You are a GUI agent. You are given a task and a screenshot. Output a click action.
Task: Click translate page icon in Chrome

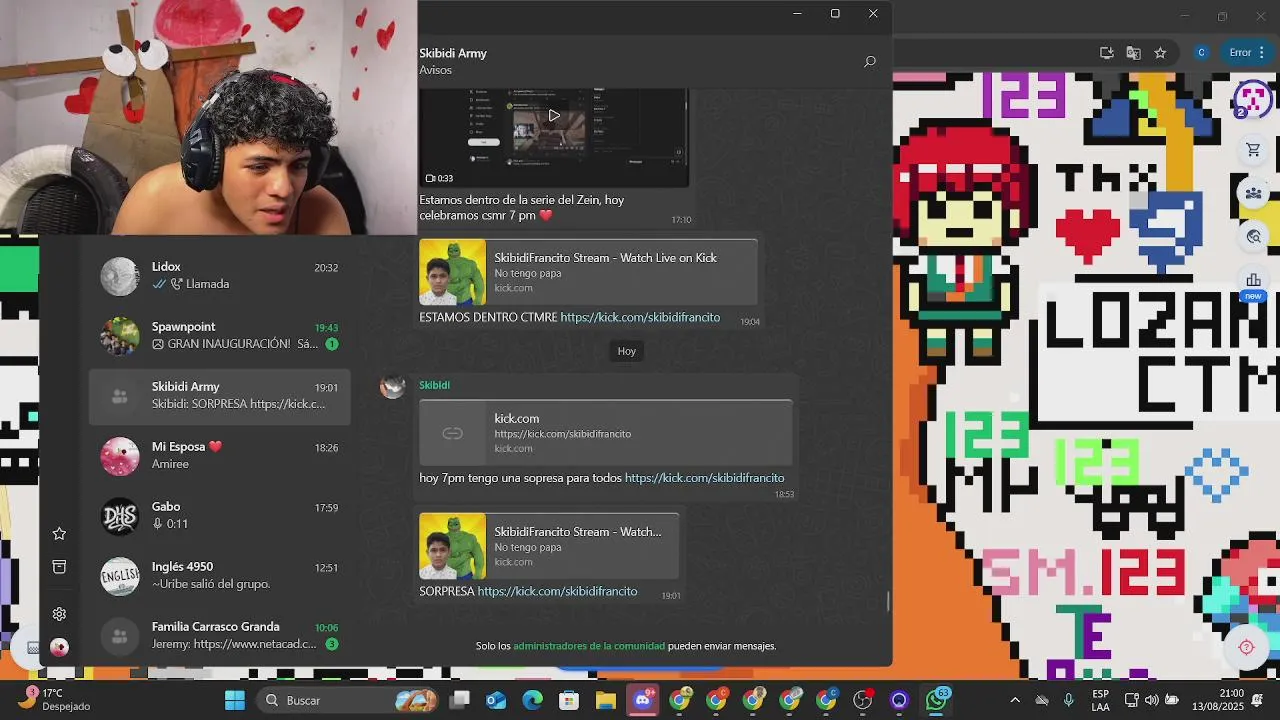pyautogui.click(x=1133, y=53)
